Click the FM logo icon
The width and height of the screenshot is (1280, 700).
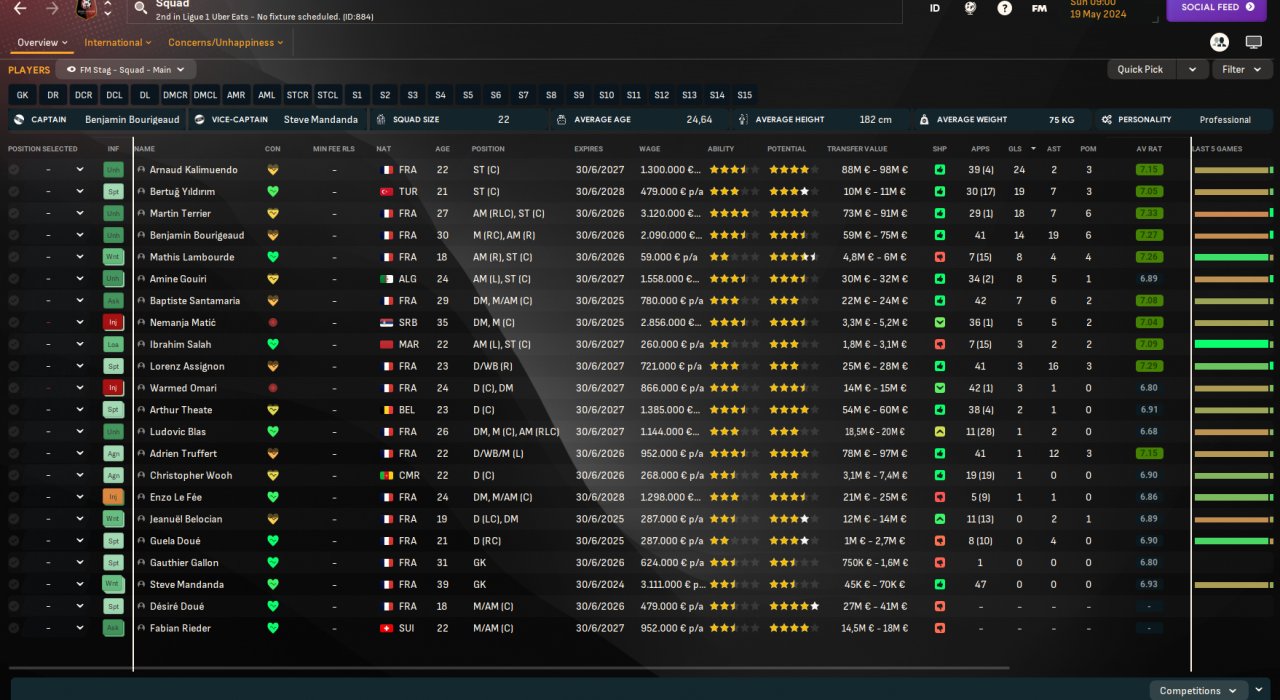1039,8
